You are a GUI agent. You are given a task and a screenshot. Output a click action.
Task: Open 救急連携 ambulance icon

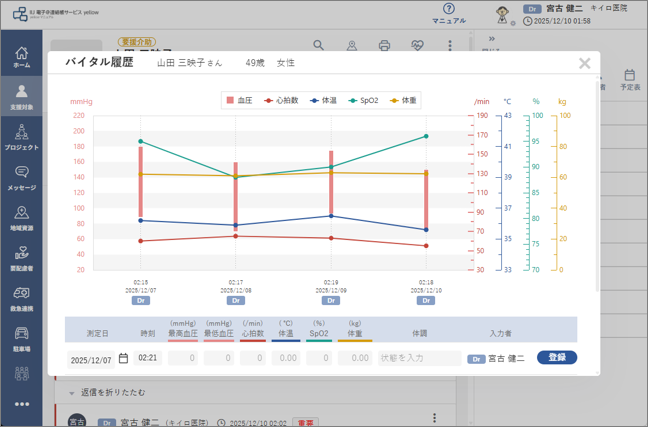click(x=21, y=298)
